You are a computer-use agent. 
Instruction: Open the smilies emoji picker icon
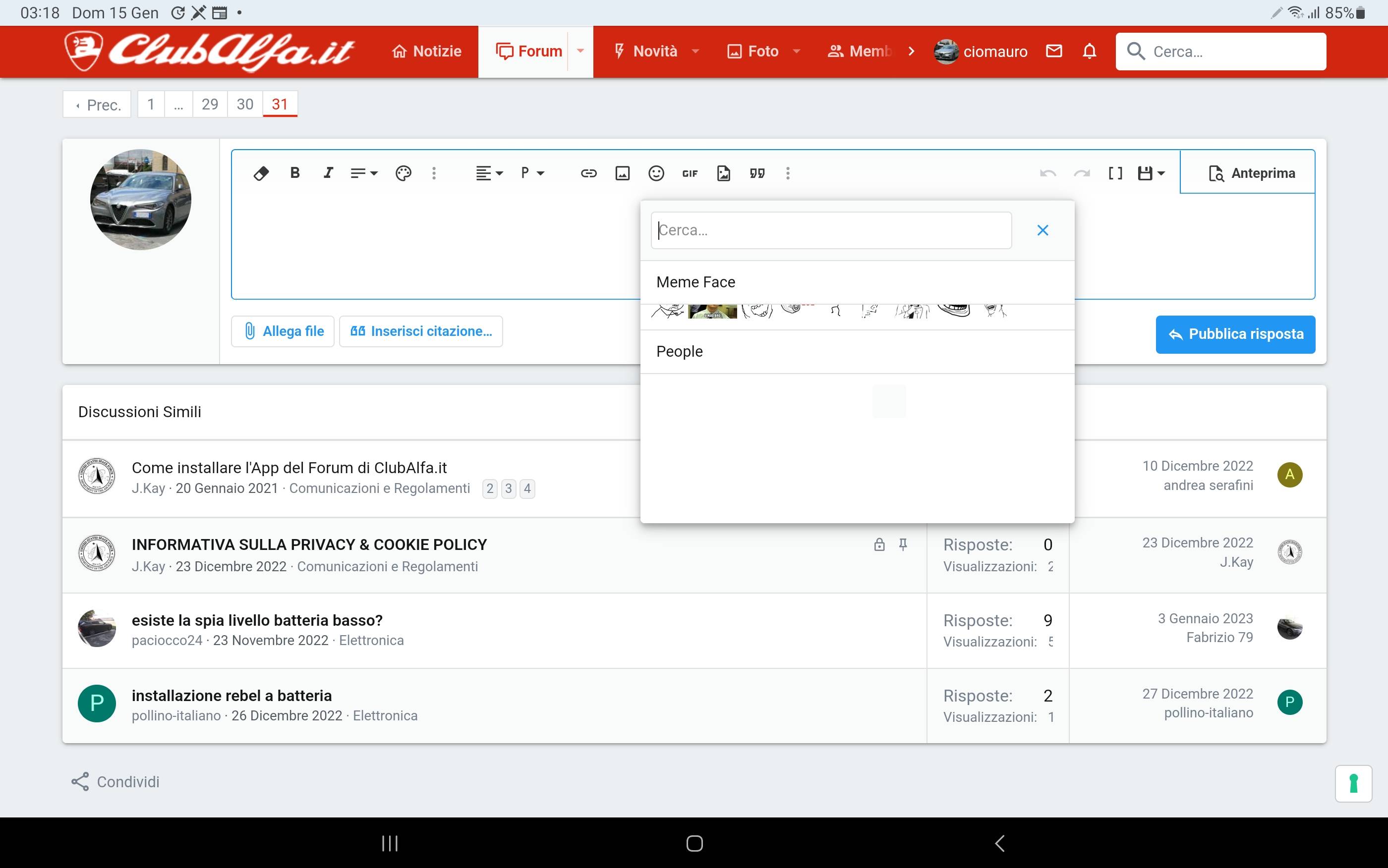click(x=656, y=173)
